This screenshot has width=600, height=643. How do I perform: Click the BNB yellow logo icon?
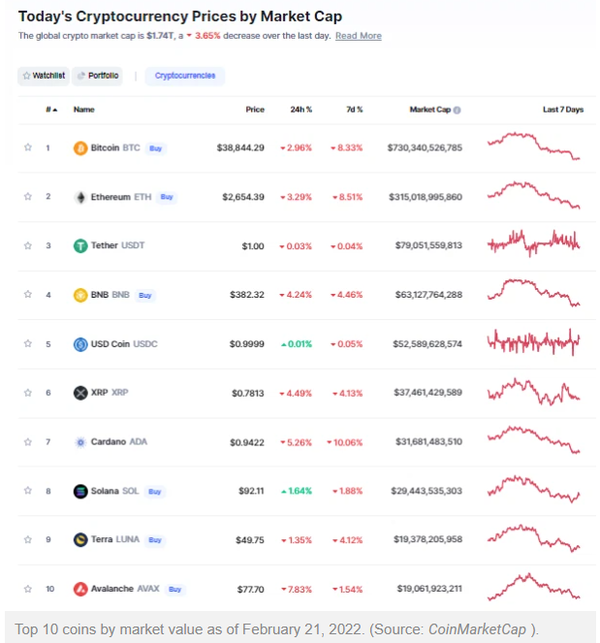(x=80, y=295)
